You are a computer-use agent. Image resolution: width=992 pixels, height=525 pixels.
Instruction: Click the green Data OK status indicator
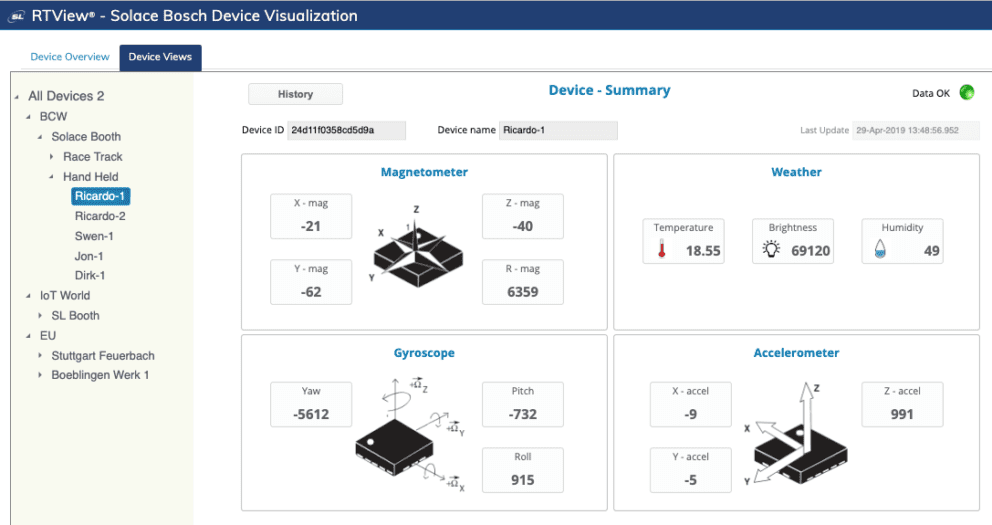(967, 93)
